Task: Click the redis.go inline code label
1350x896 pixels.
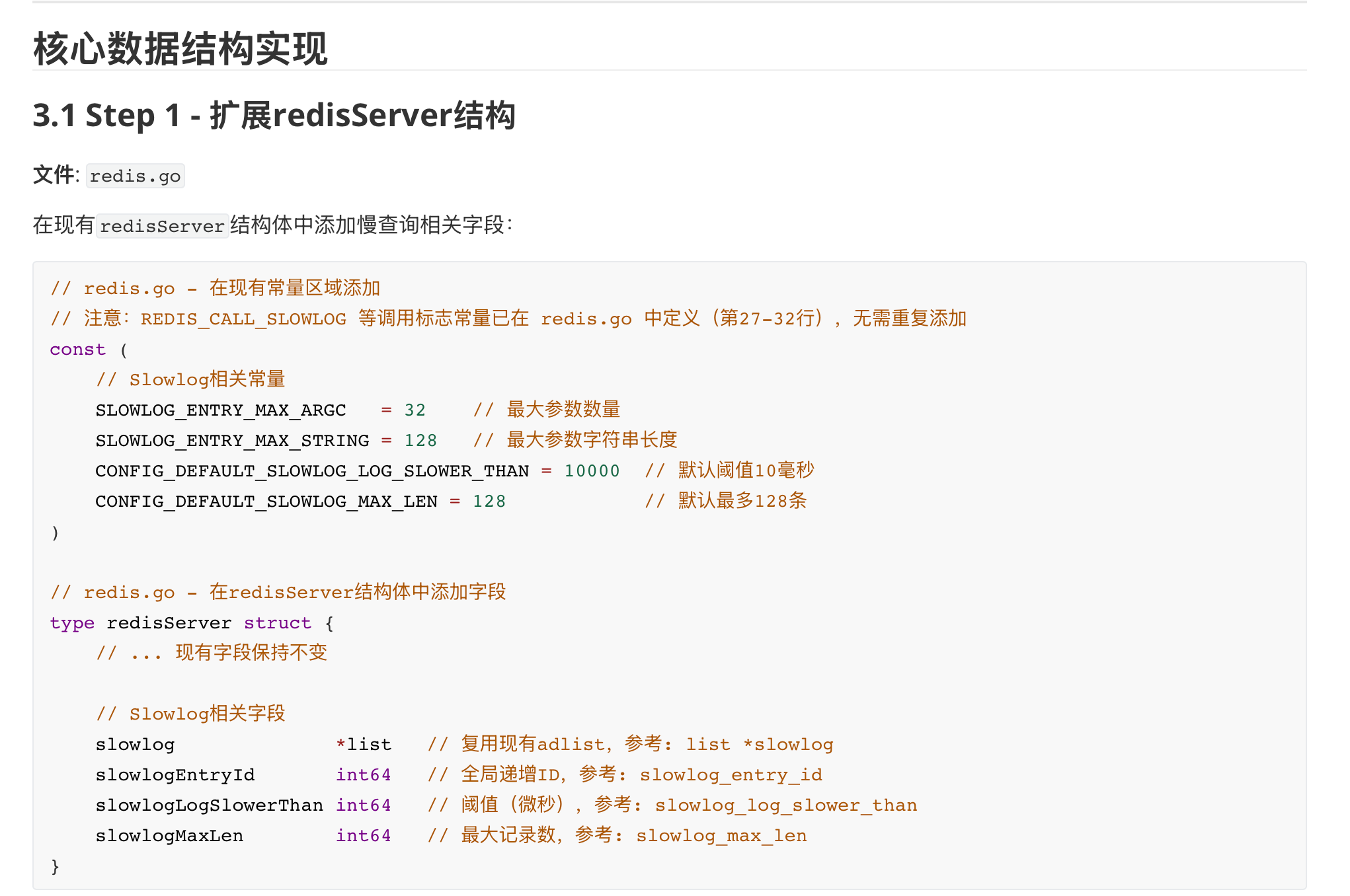Action: pyautogui.click(x=135, y=176)
